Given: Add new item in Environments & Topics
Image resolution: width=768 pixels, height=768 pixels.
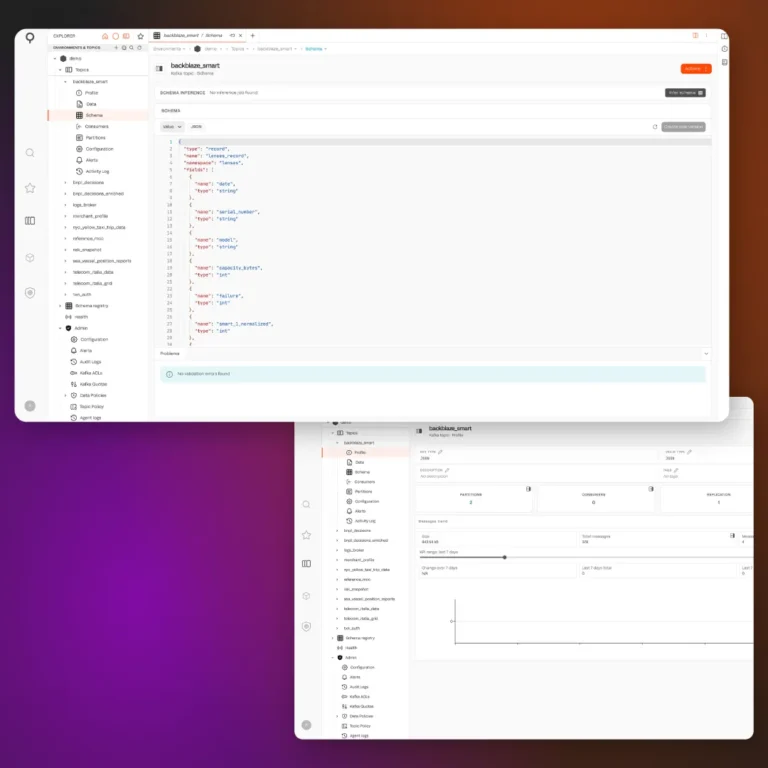Looking at the screenshot, I should click(x=116, y=48).
